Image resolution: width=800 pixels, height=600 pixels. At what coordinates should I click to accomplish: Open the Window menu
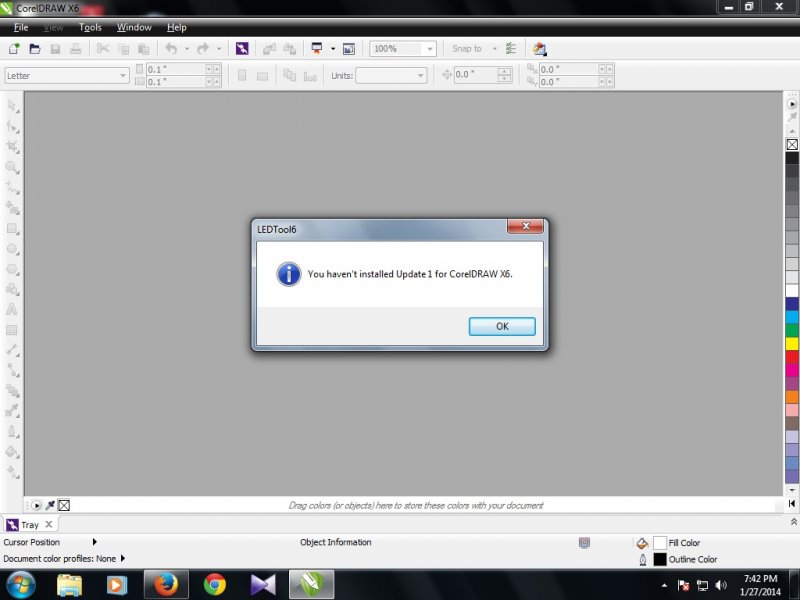(x=134, y=28)
